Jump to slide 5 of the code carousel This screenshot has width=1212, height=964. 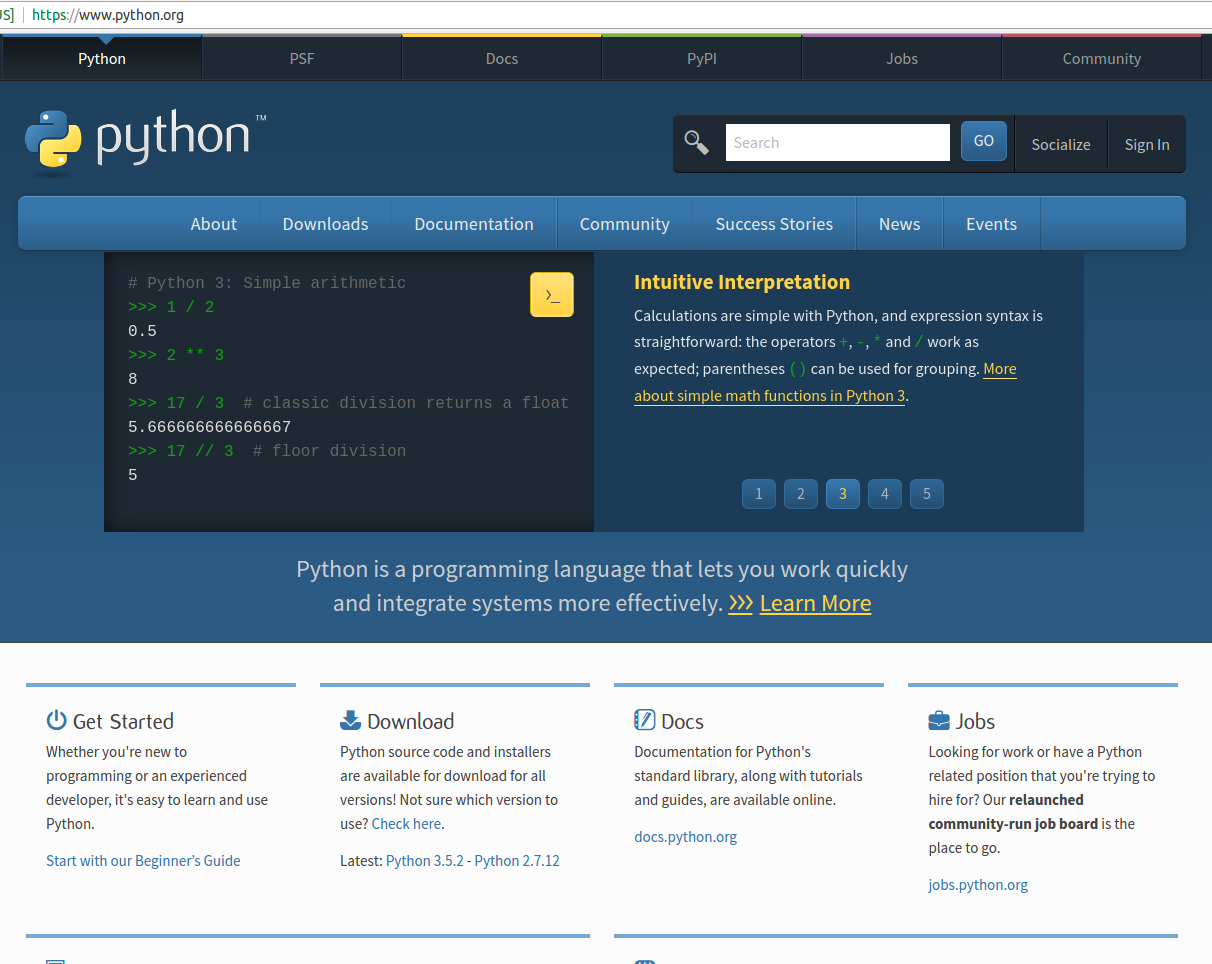[927, 493]
